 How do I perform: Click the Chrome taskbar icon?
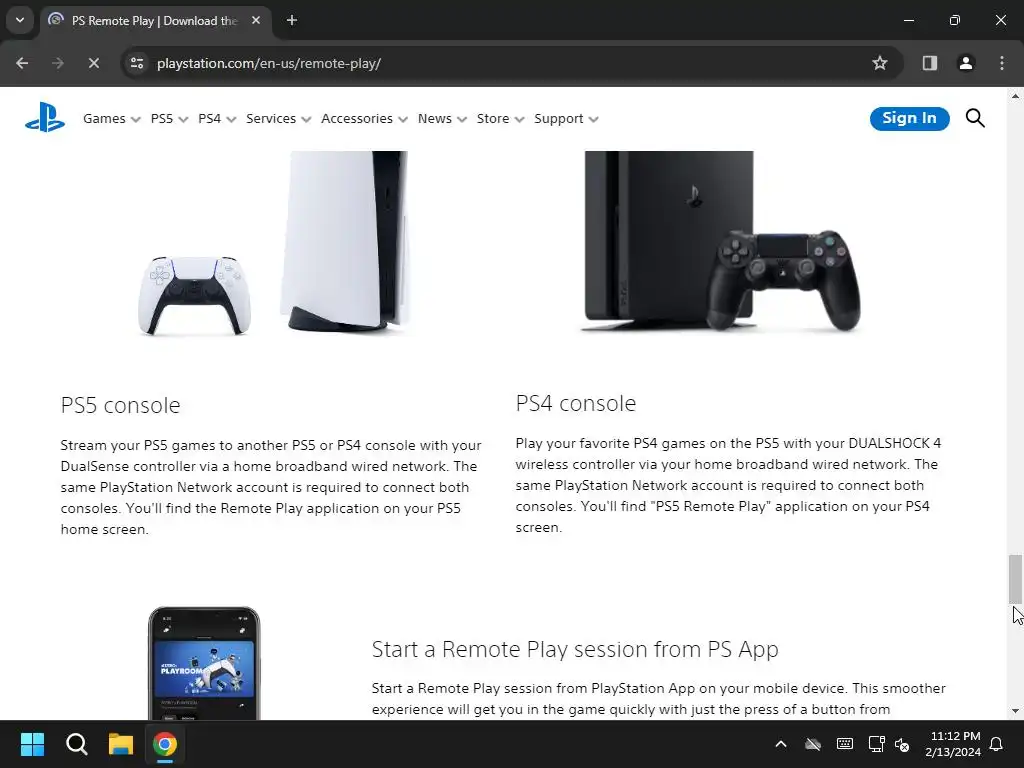(165, 744)
